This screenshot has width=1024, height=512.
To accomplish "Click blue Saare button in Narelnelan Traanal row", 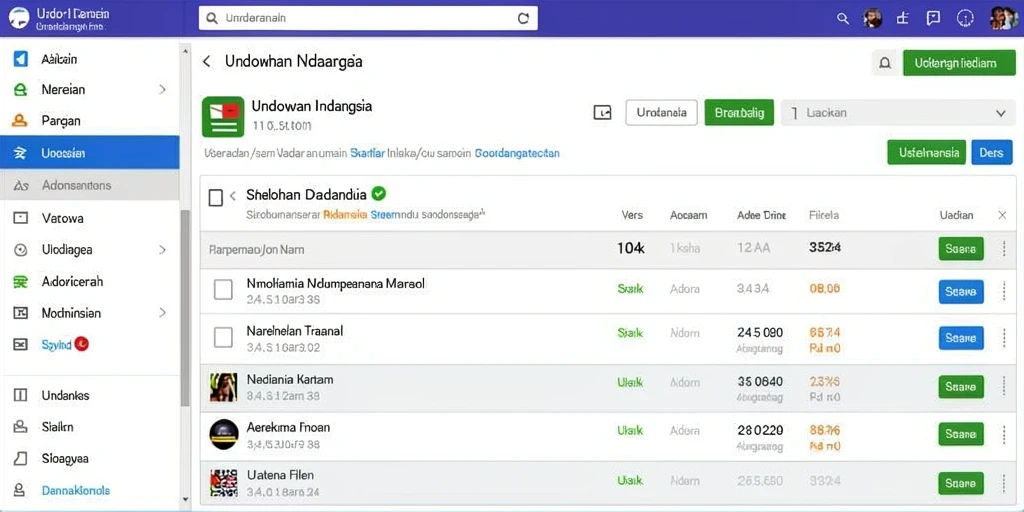I will 961,338.
